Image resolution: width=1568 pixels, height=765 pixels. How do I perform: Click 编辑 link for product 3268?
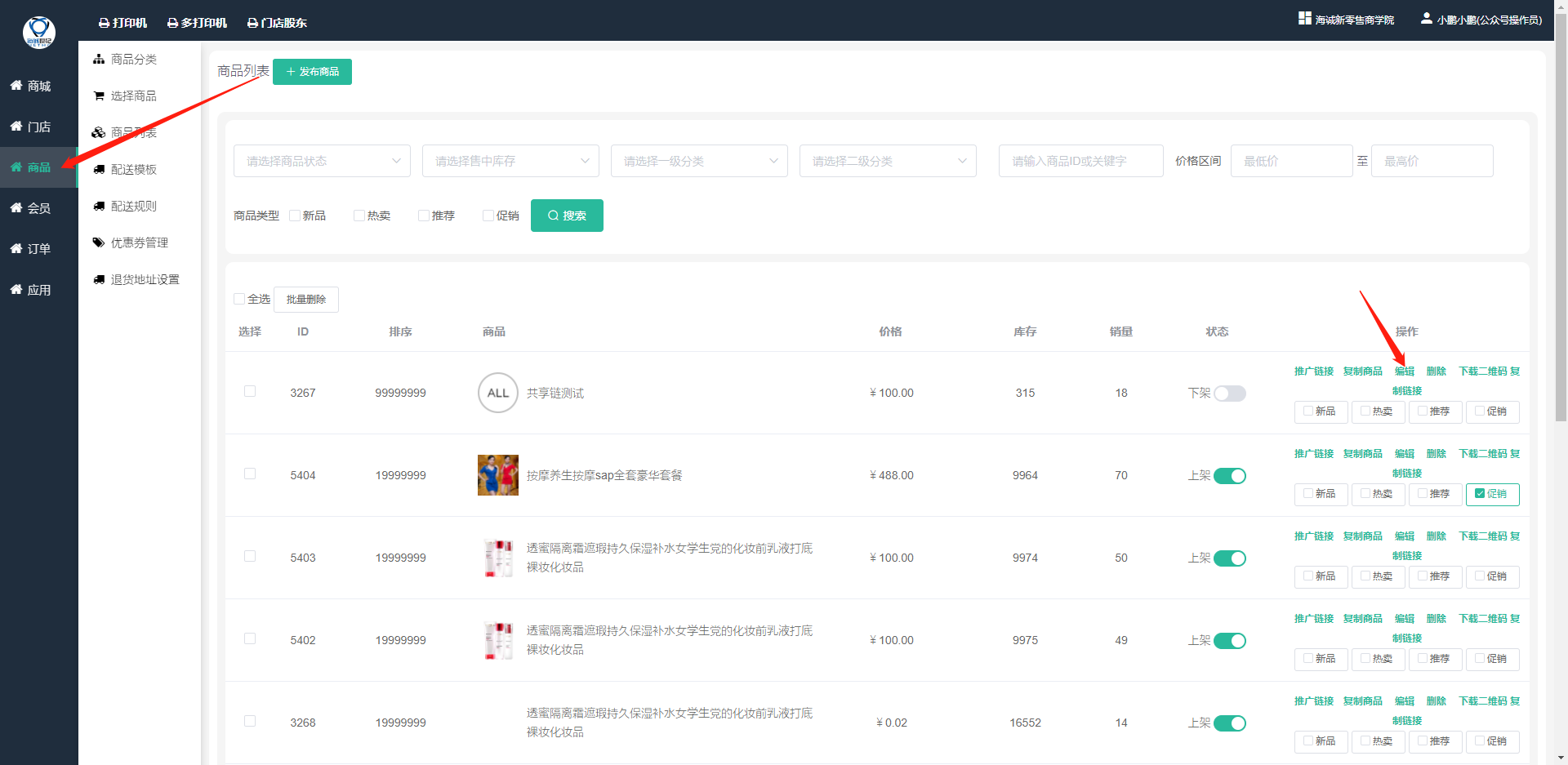tap(1405, 701)
